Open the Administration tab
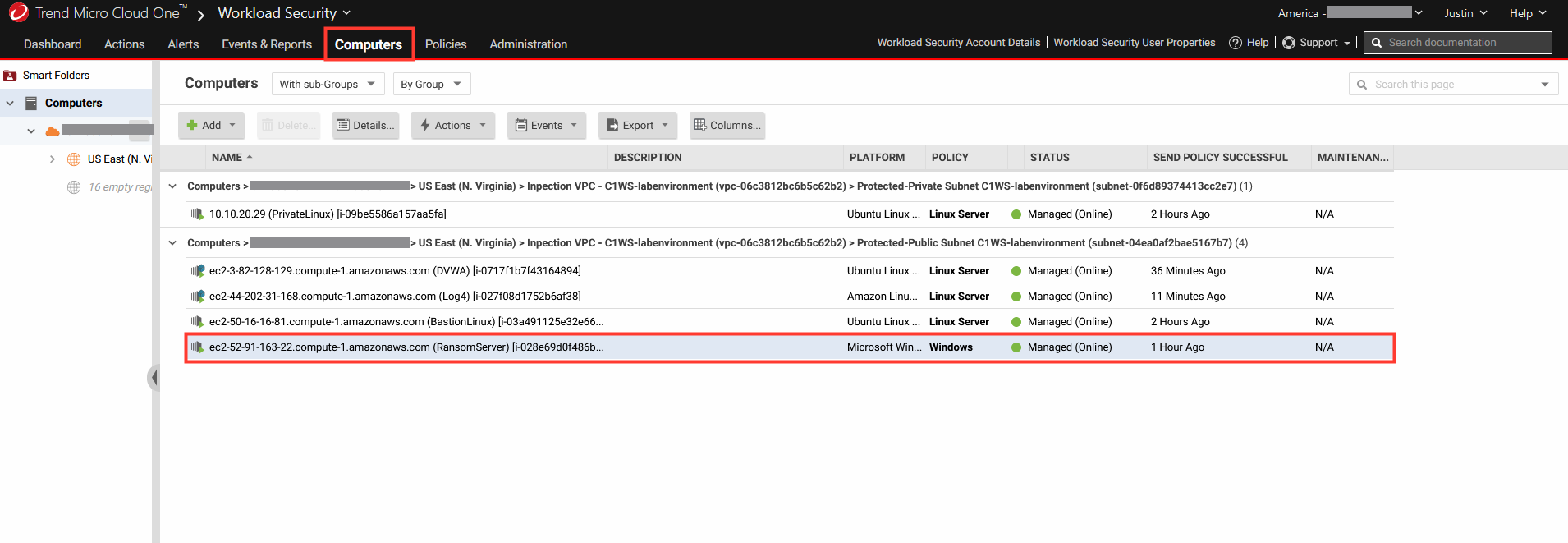This screenshot has height=543, width=1568. 528,44
